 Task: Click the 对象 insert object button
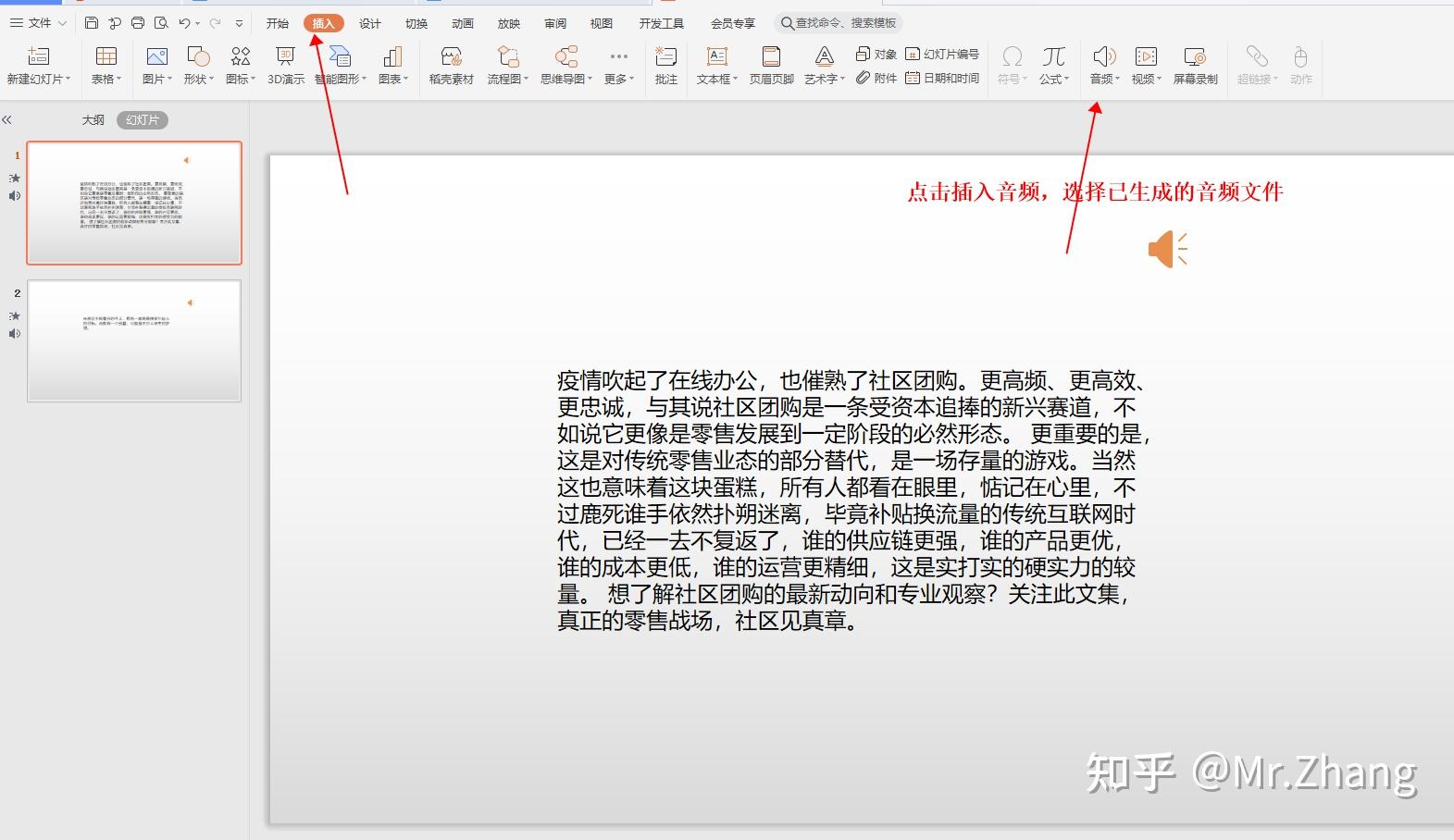pos(876,54)
